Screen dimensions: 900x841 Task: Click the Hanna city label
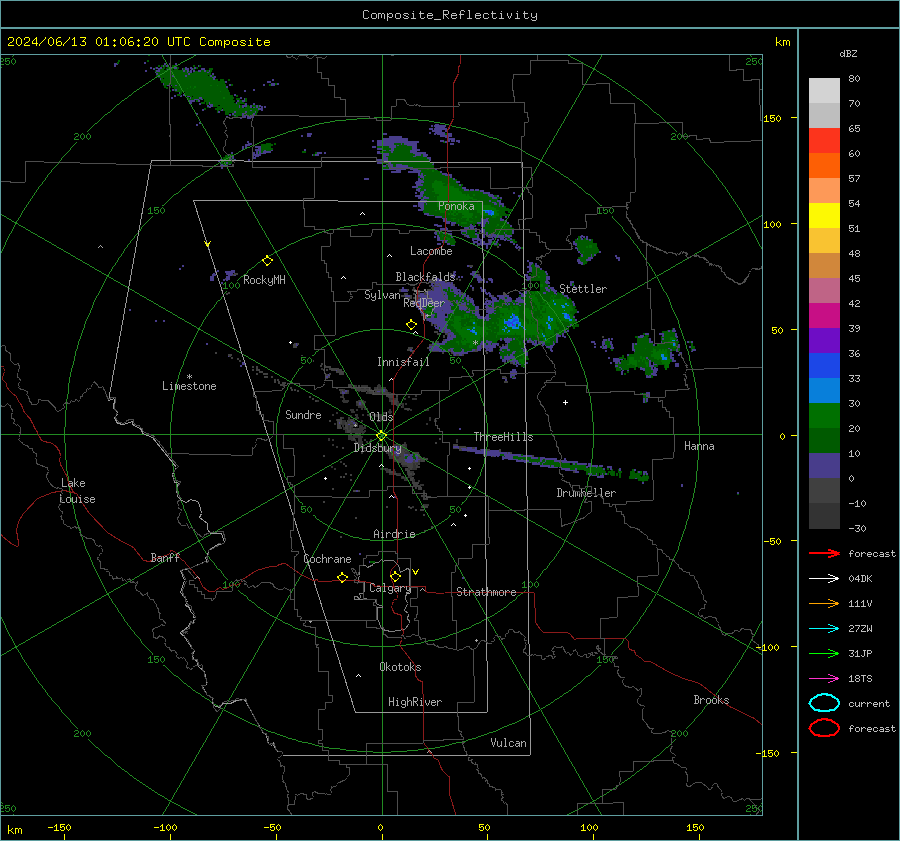coord(699,446)
